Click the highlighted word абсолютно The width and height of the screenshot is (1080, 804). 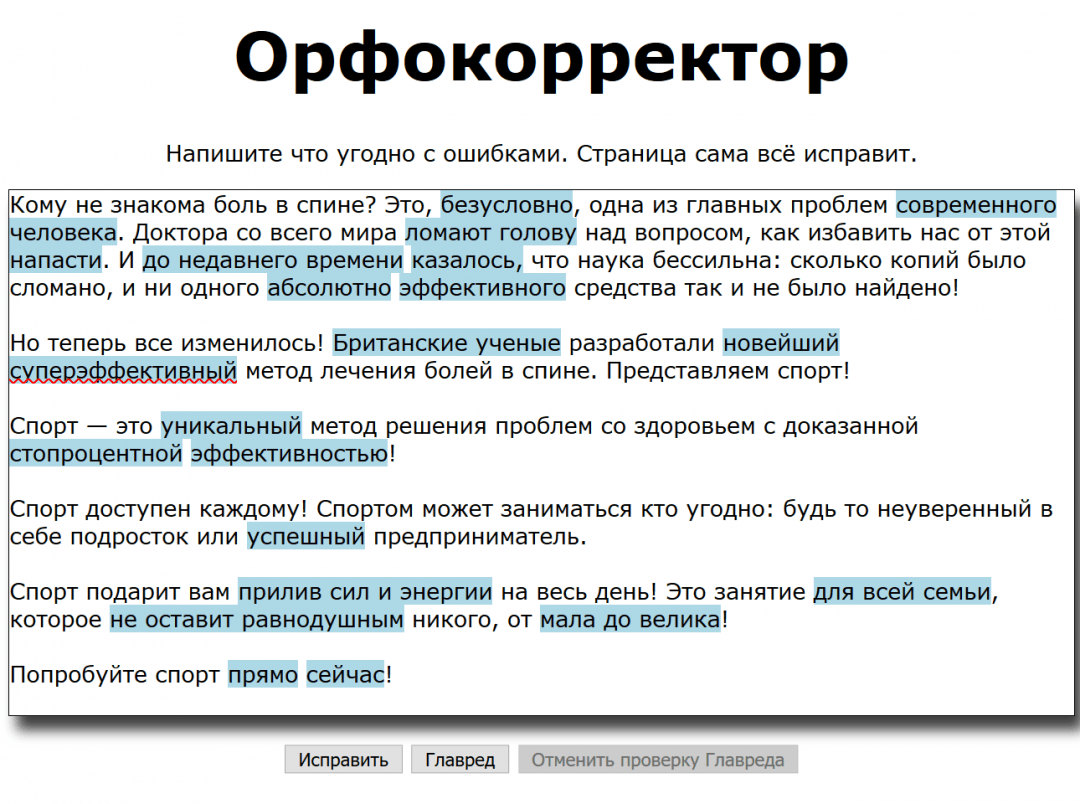[x=329, y=289]
